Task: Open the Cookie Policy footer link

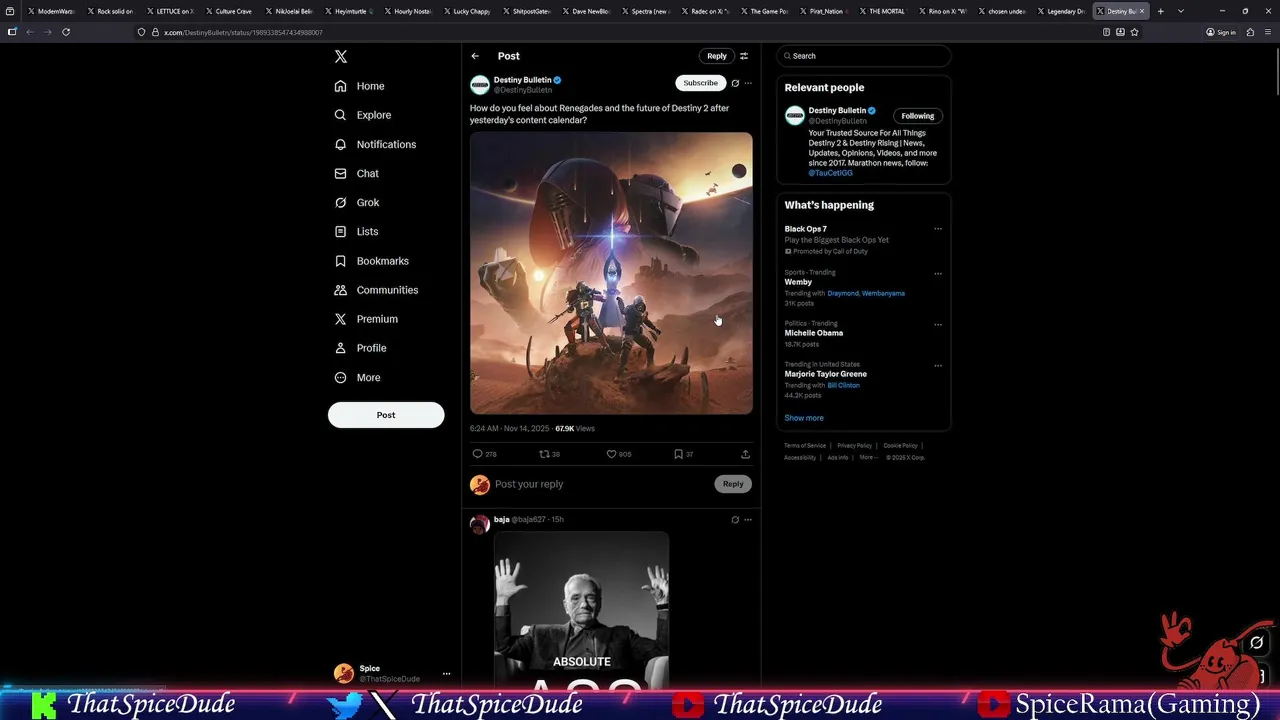Action: pos(900,446)
